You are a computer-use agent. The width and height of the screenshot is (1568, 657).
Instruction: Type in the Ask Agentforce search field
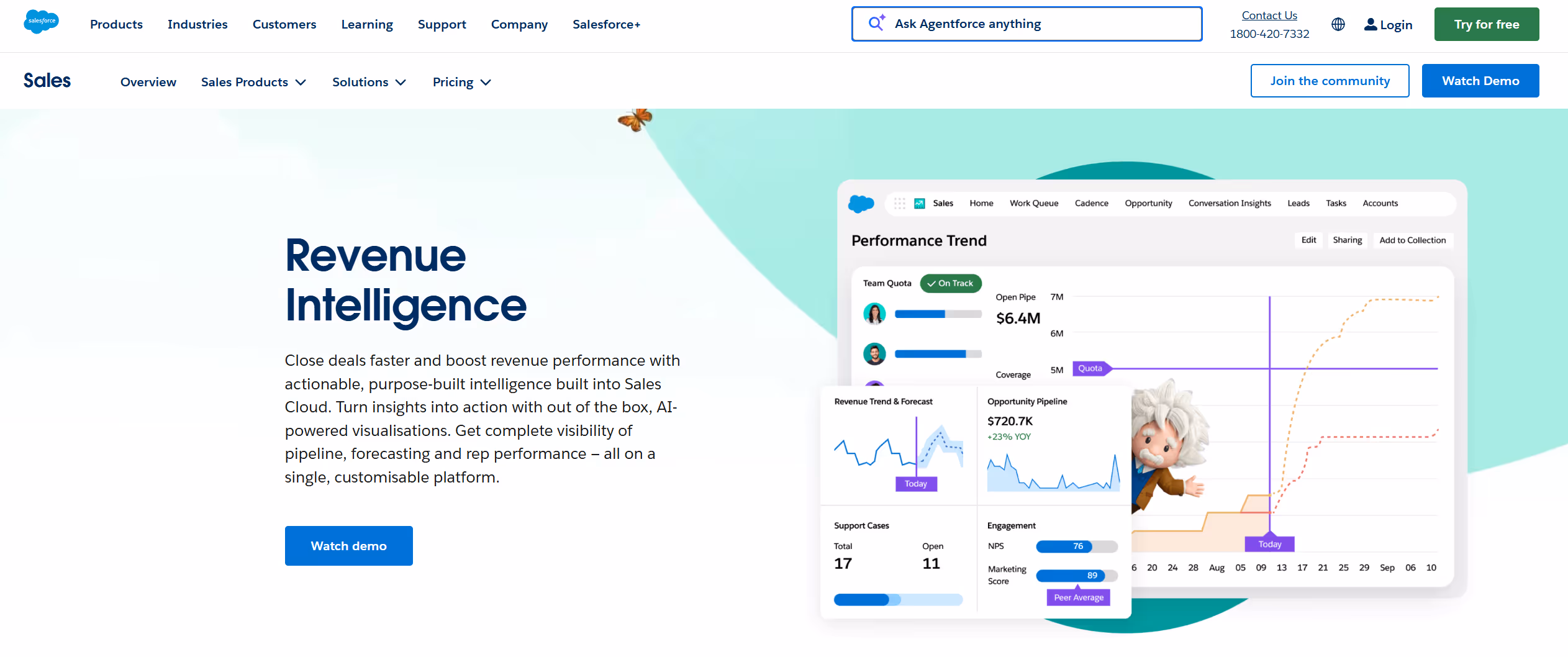coord(1025,24)
